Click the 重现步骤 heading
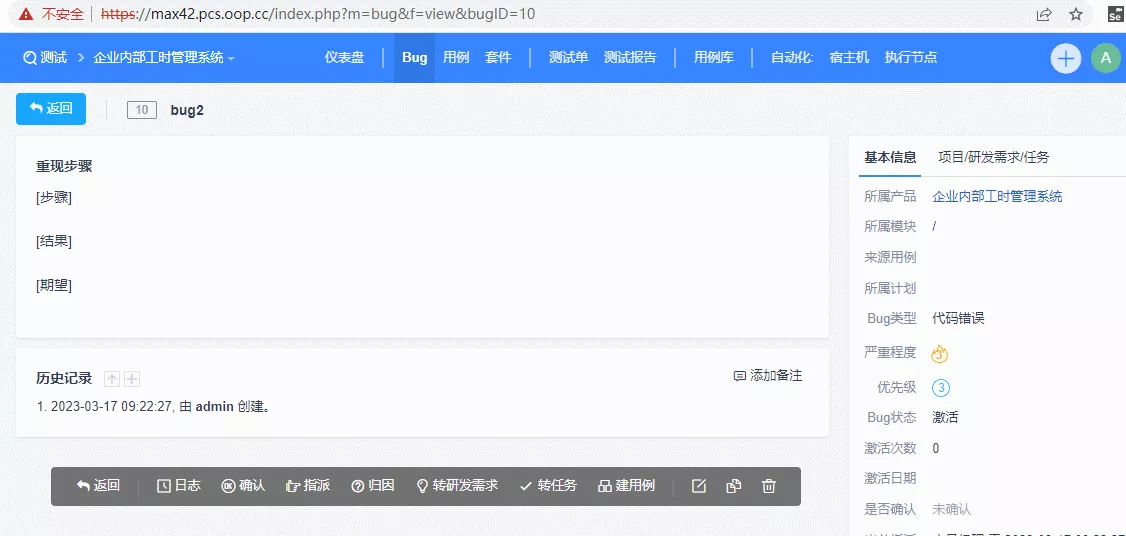The width and height of the screenshot is (1126, 536). [x=64, y=167]
